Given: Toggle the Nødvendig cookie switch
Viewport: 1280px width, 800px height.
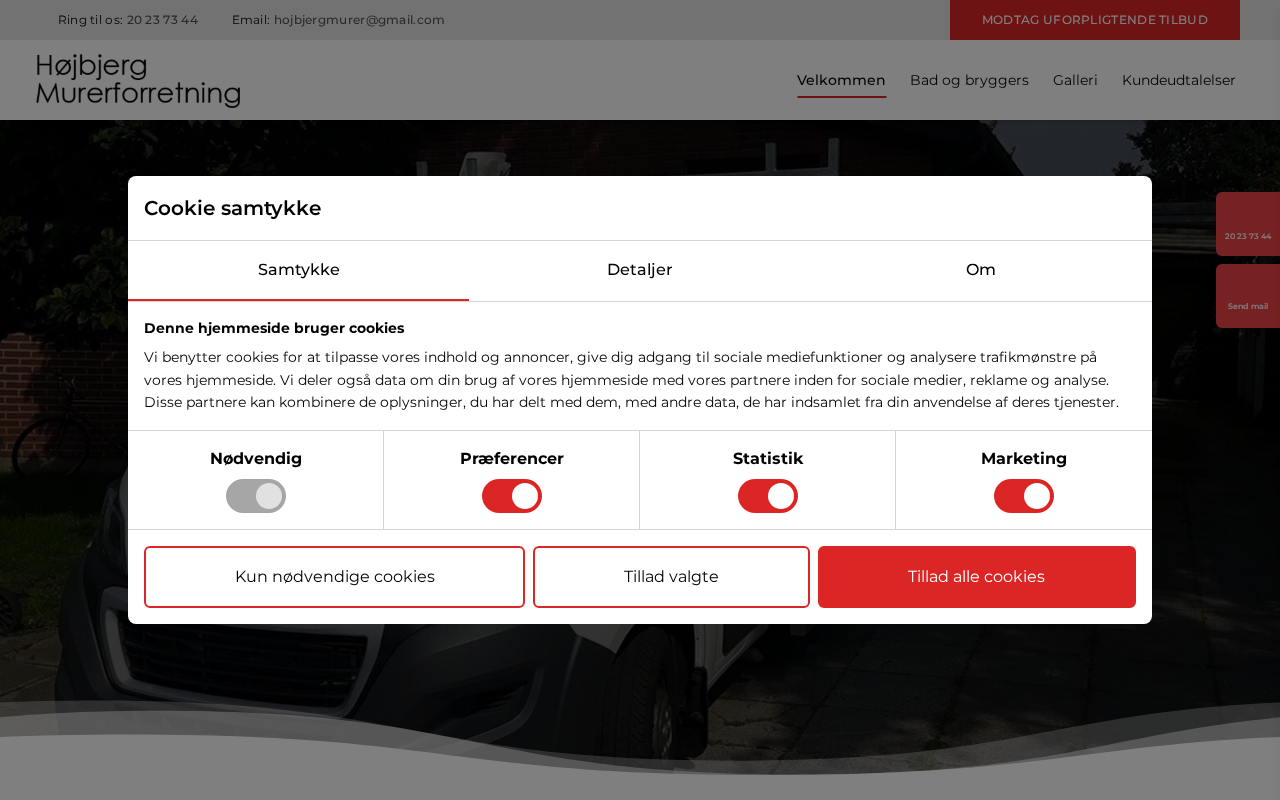Looking at the screenshot, I should tap(256, 496).
